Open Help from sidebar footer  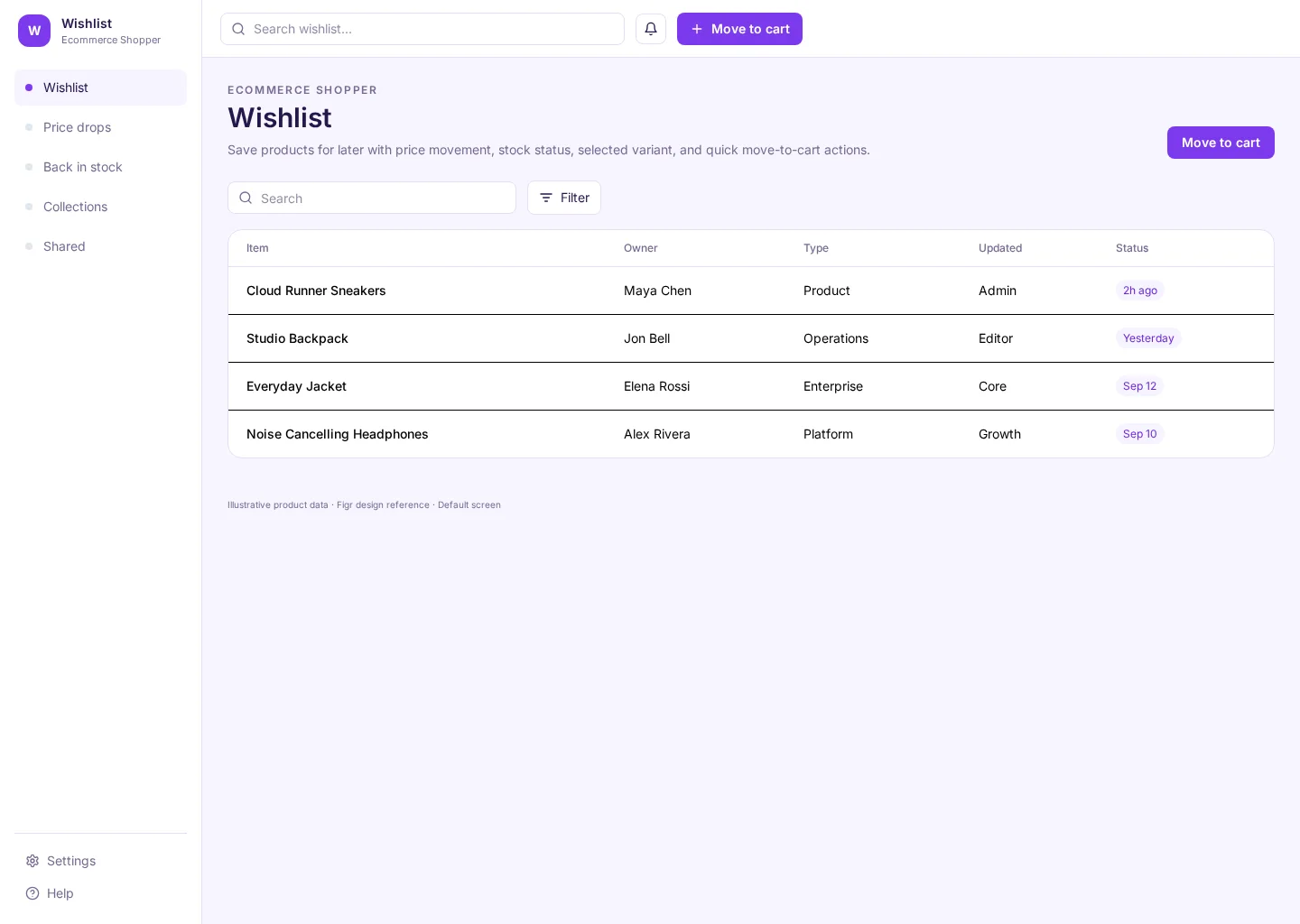[100, 893]
